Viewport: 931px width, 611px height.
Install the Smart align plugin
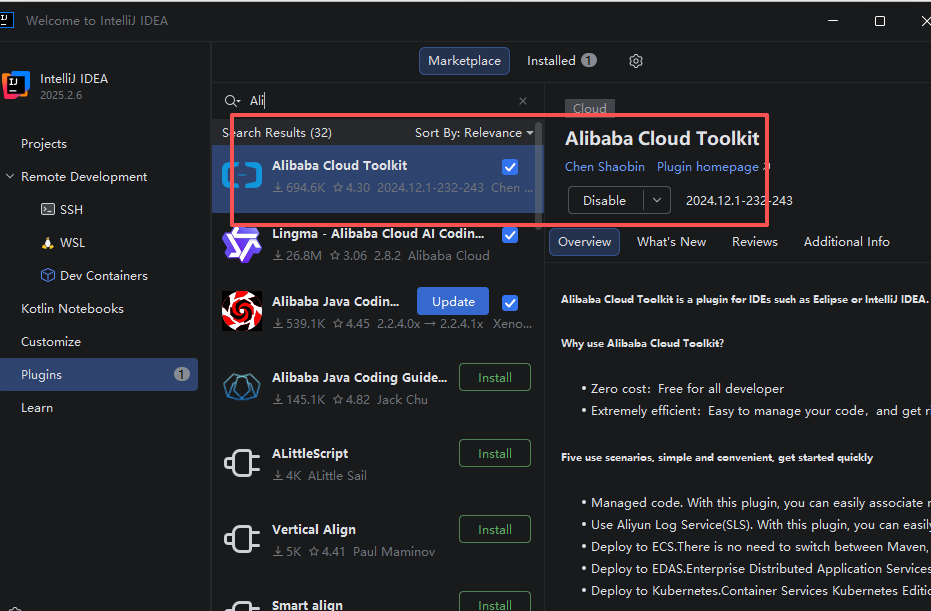[495, 602]
